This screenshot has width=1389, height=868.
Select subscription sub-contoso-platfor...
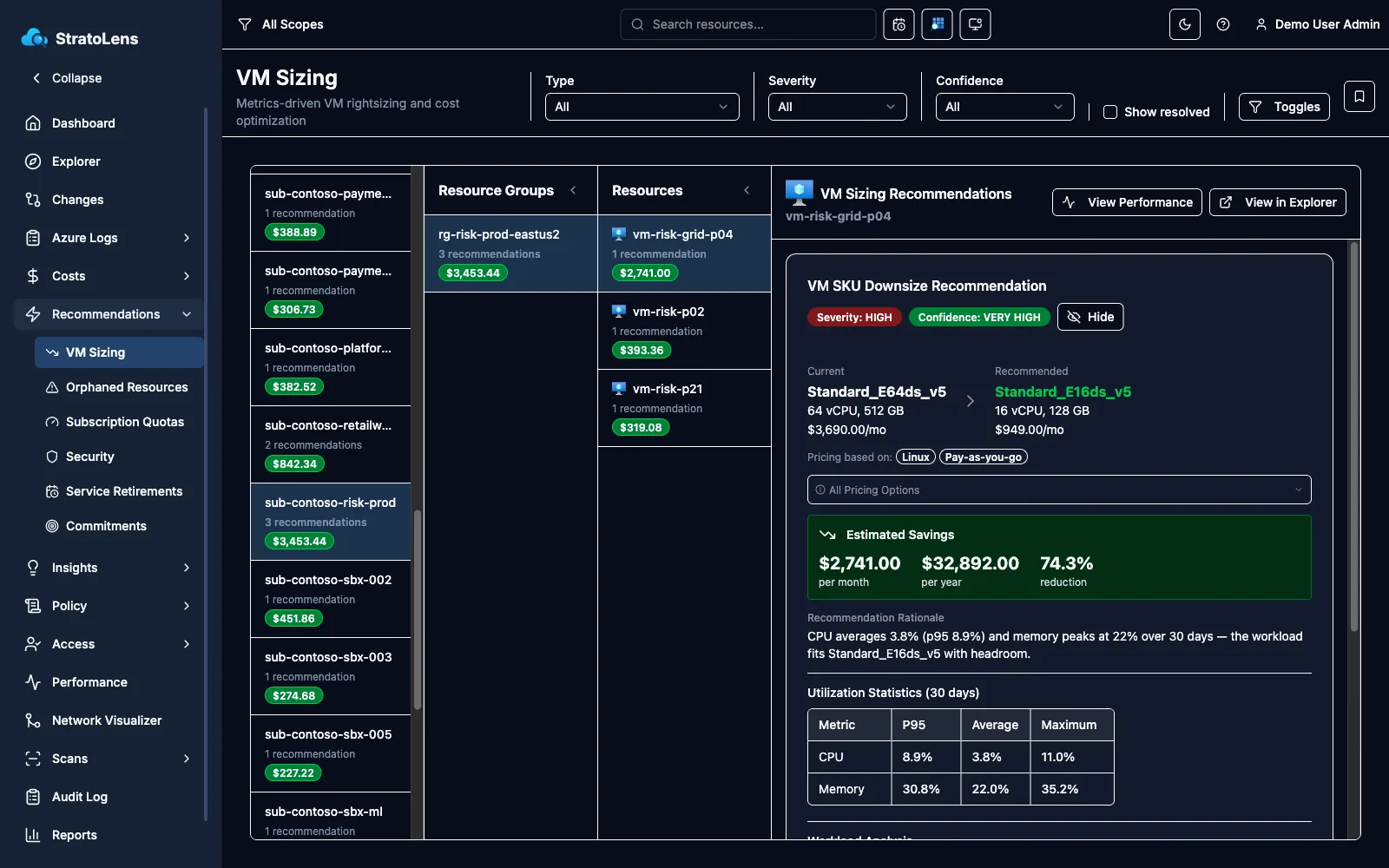point(331,367)
